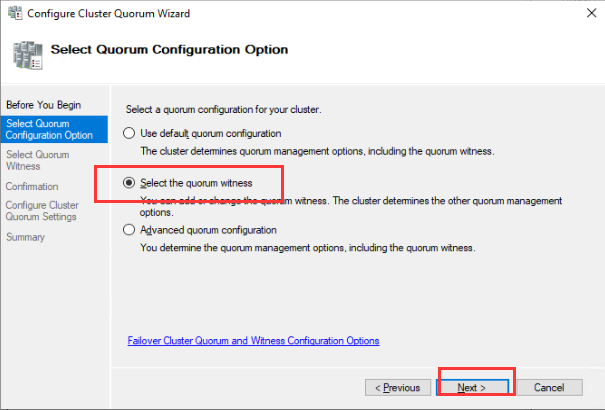Click Next to continue the wizard

pyautogui.click(x=471, y=387)
